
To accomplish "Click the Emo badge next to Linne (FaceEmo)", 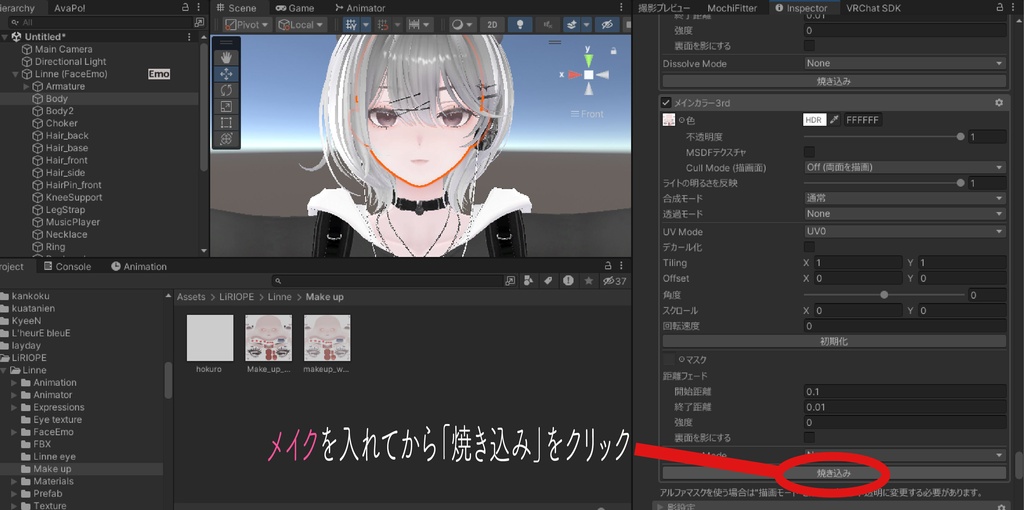I will (x=159, y=74).
